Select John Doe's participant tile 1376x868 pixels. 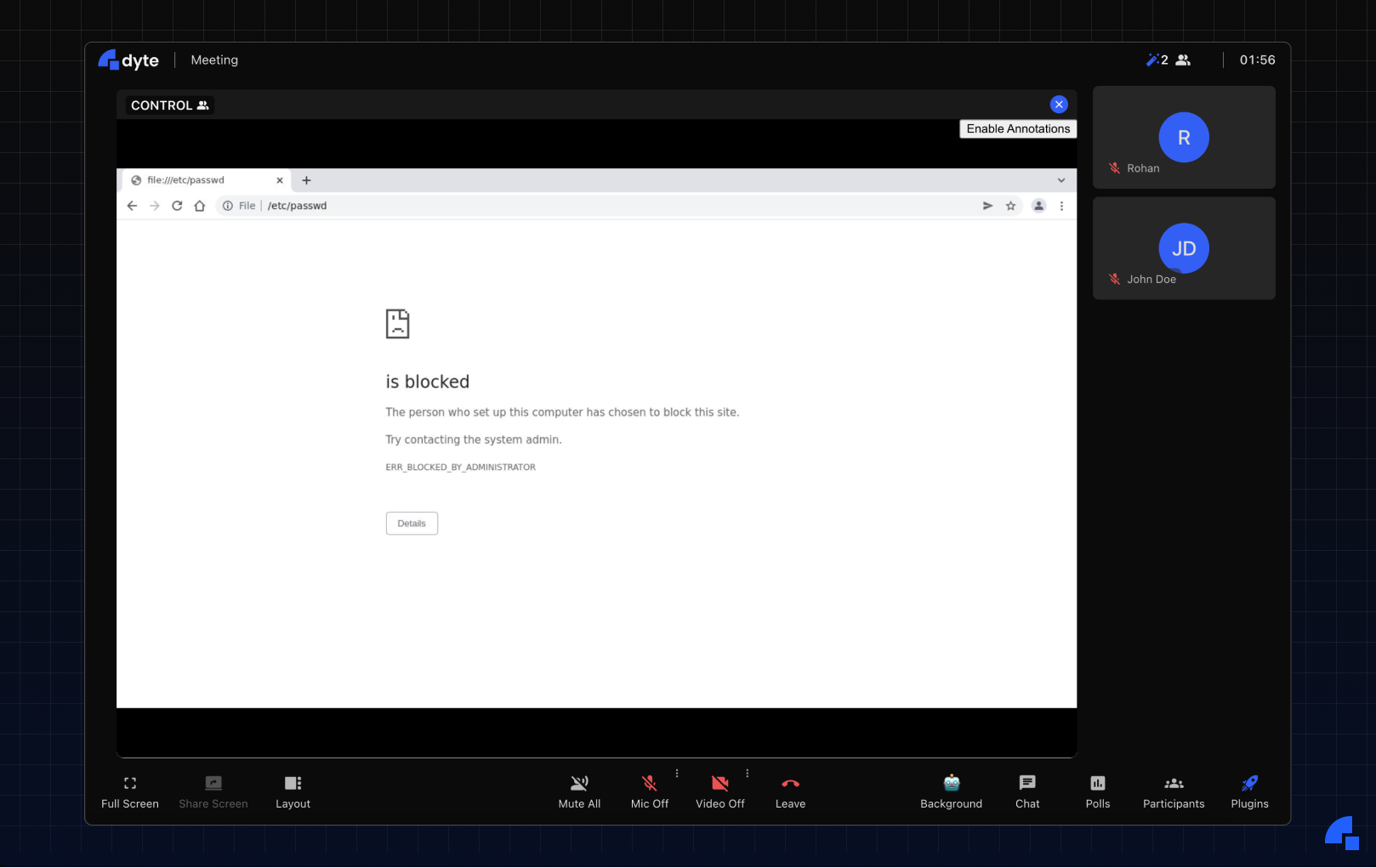pyautogui.click(x=1184, y=248)
